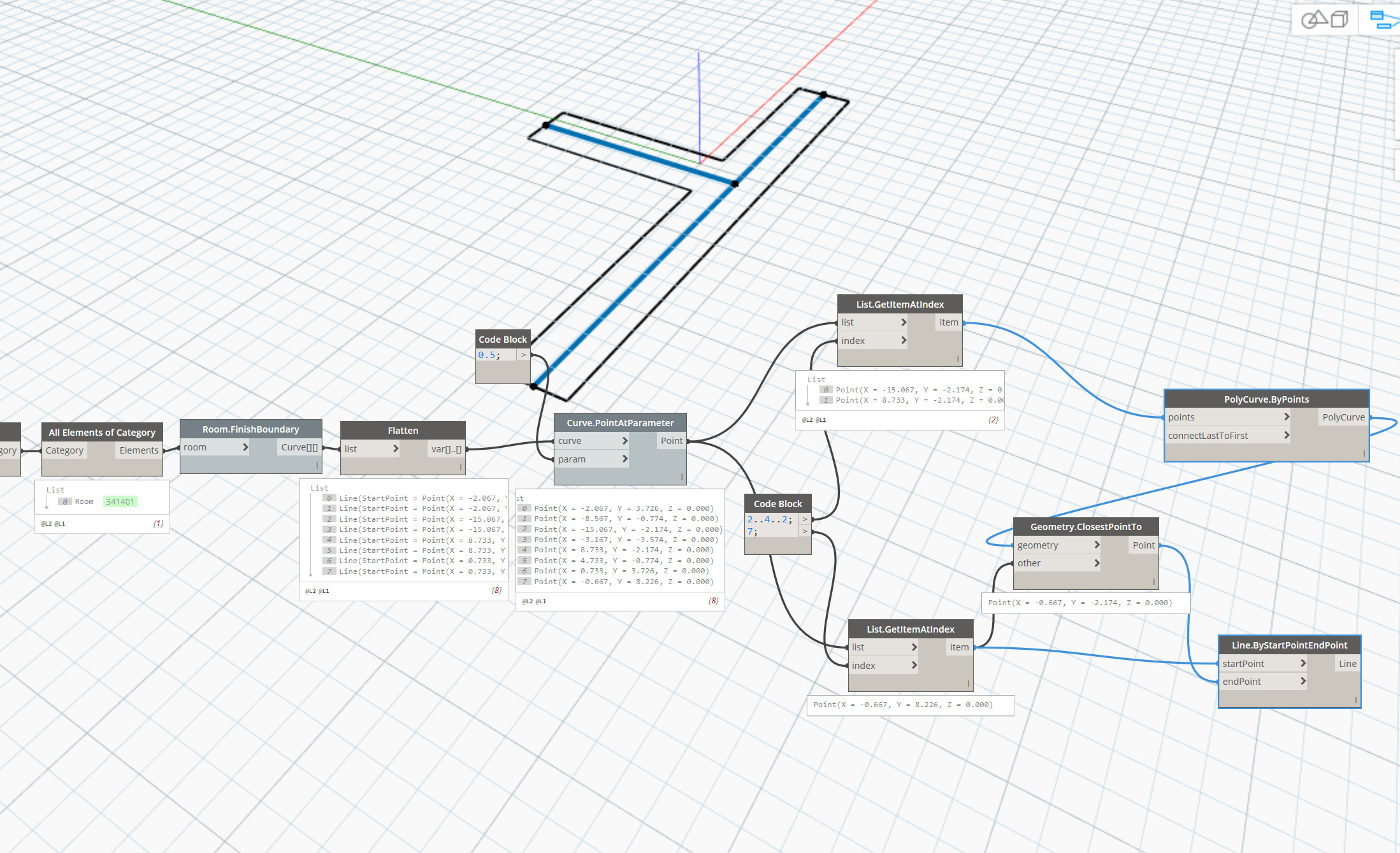Select the Room.FinishBoundary node header

250,429
